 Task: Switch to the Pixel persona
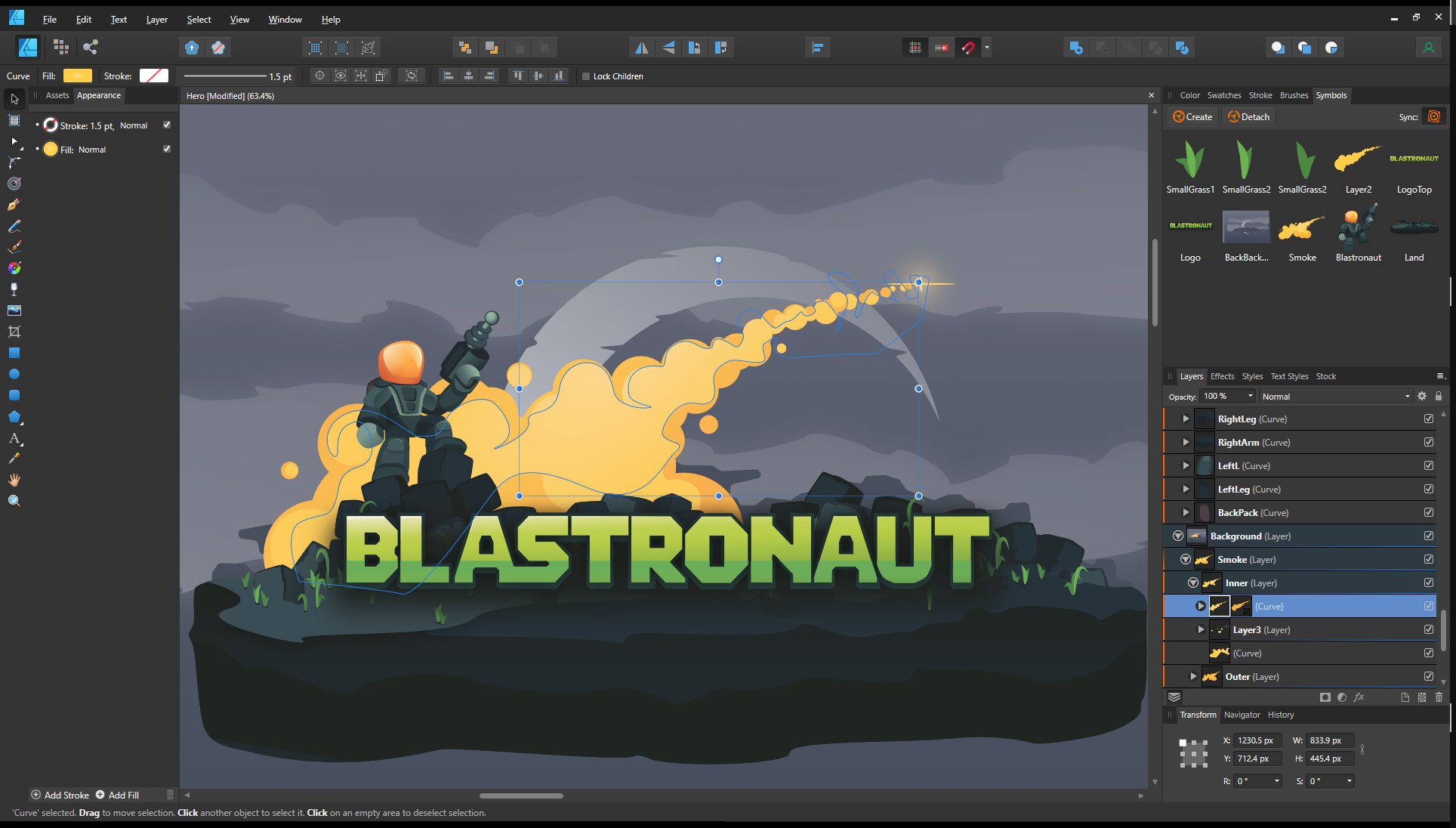(x=61, y=48)
